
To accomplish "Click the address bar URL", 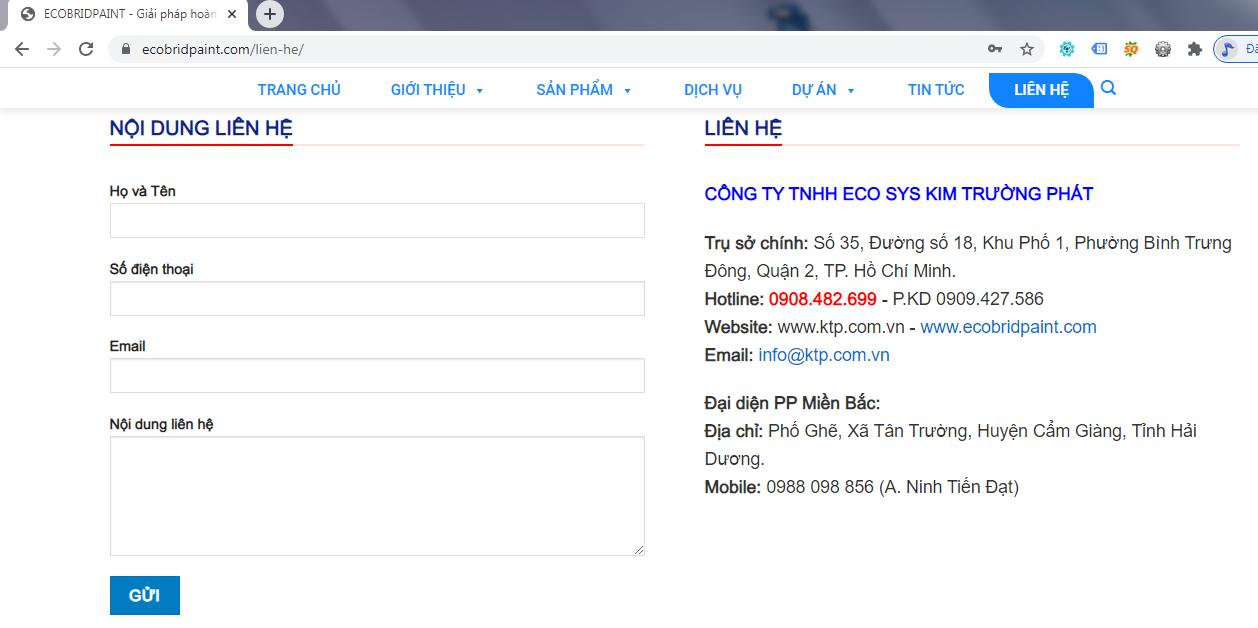I will tap(223, 49).
